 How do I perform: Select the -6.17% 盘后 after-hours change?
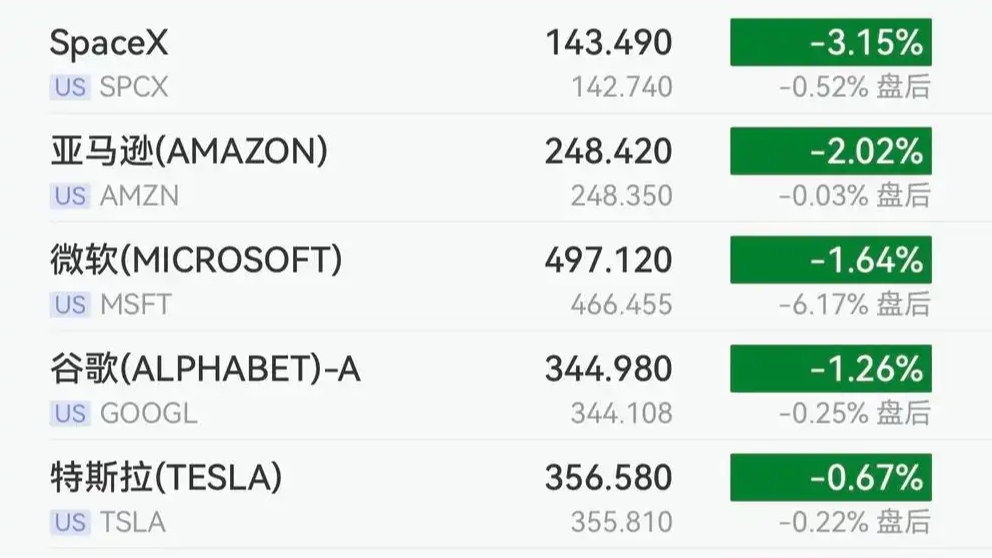click(855, 305)
